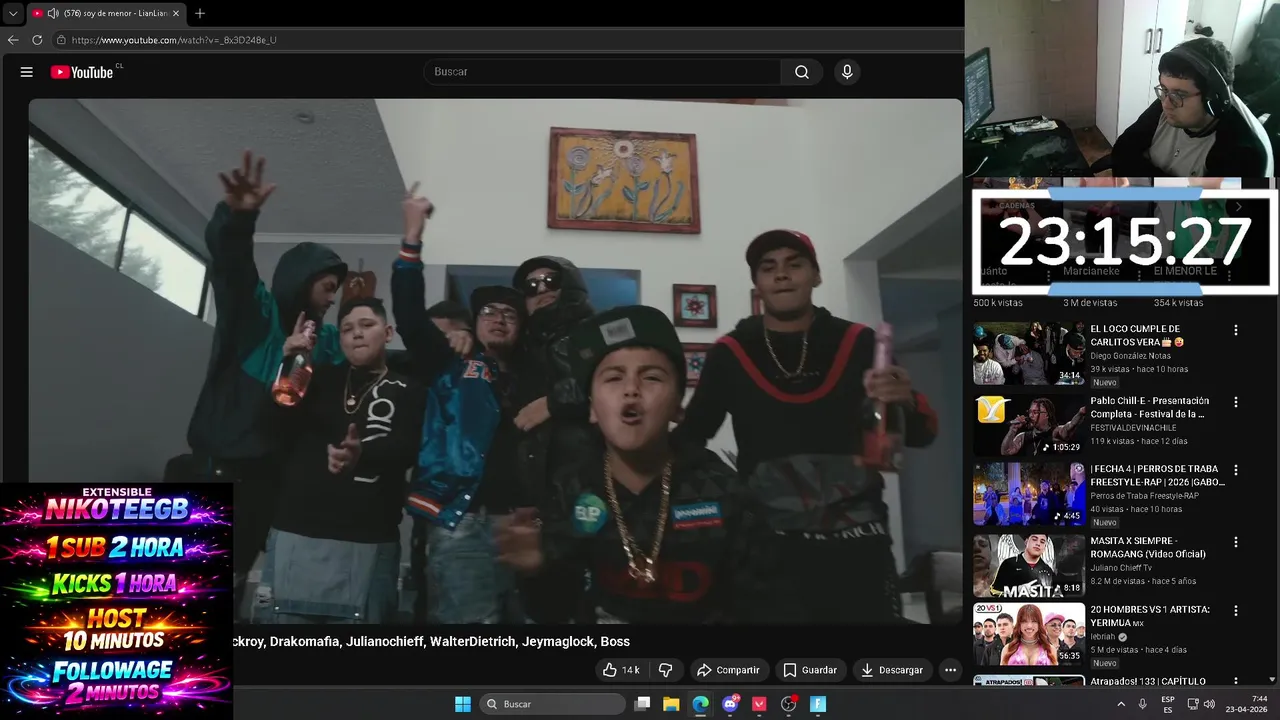Open the volume tray icon

(1209, 704)
